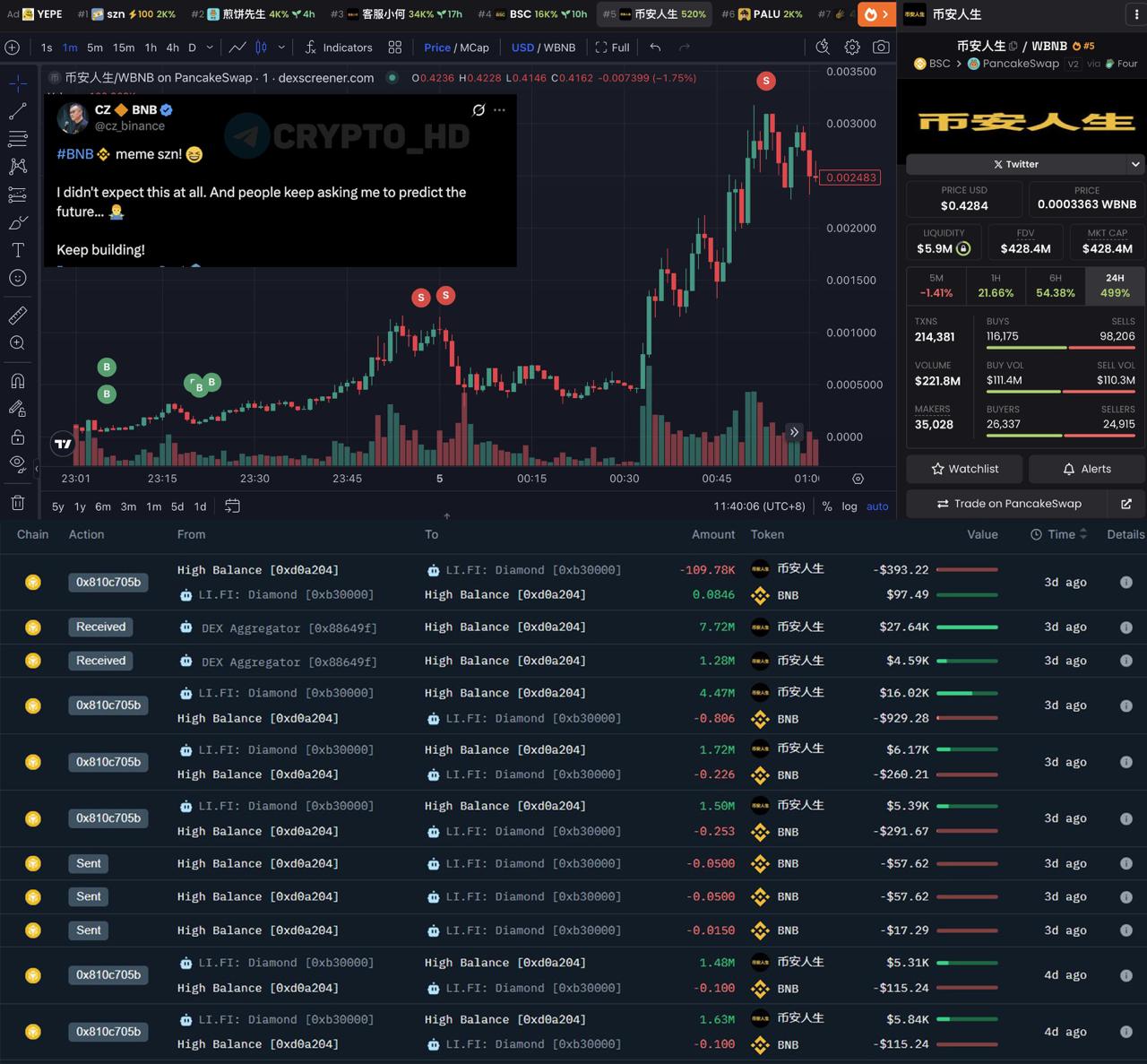This screenshot has height=1064, width=1147.
Task: Open PancakeSwap trade in external window
Action: pyautogui.click(x=1126, y=504)
